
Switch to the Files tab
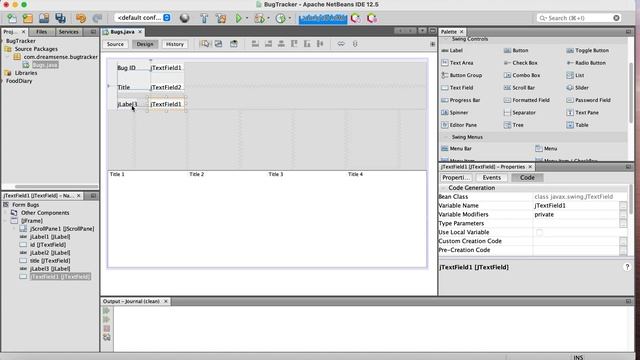click(x=41, y=31)
